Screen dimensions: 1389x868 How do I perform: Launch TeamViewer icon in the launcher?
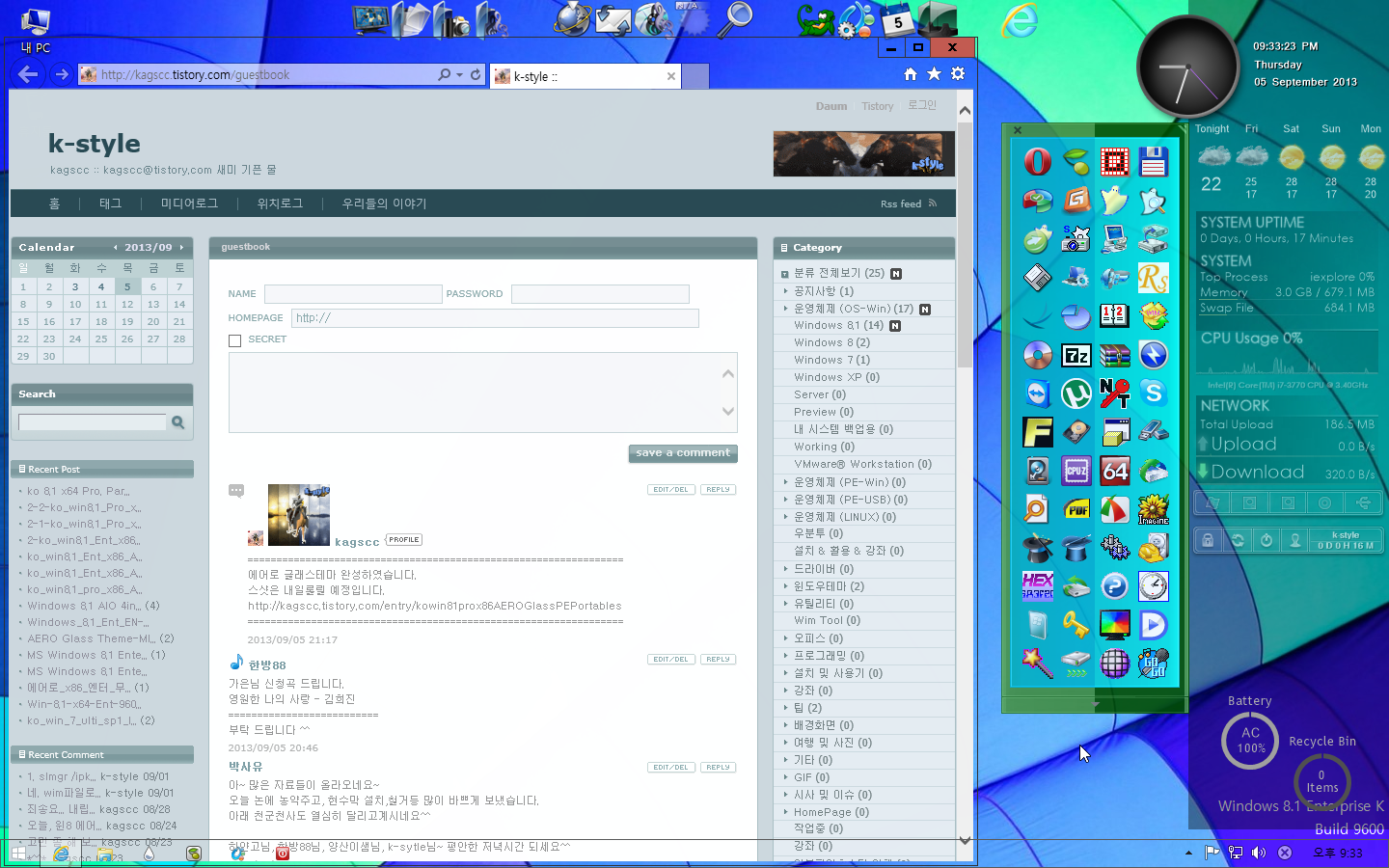click(x=1038, y=393)
